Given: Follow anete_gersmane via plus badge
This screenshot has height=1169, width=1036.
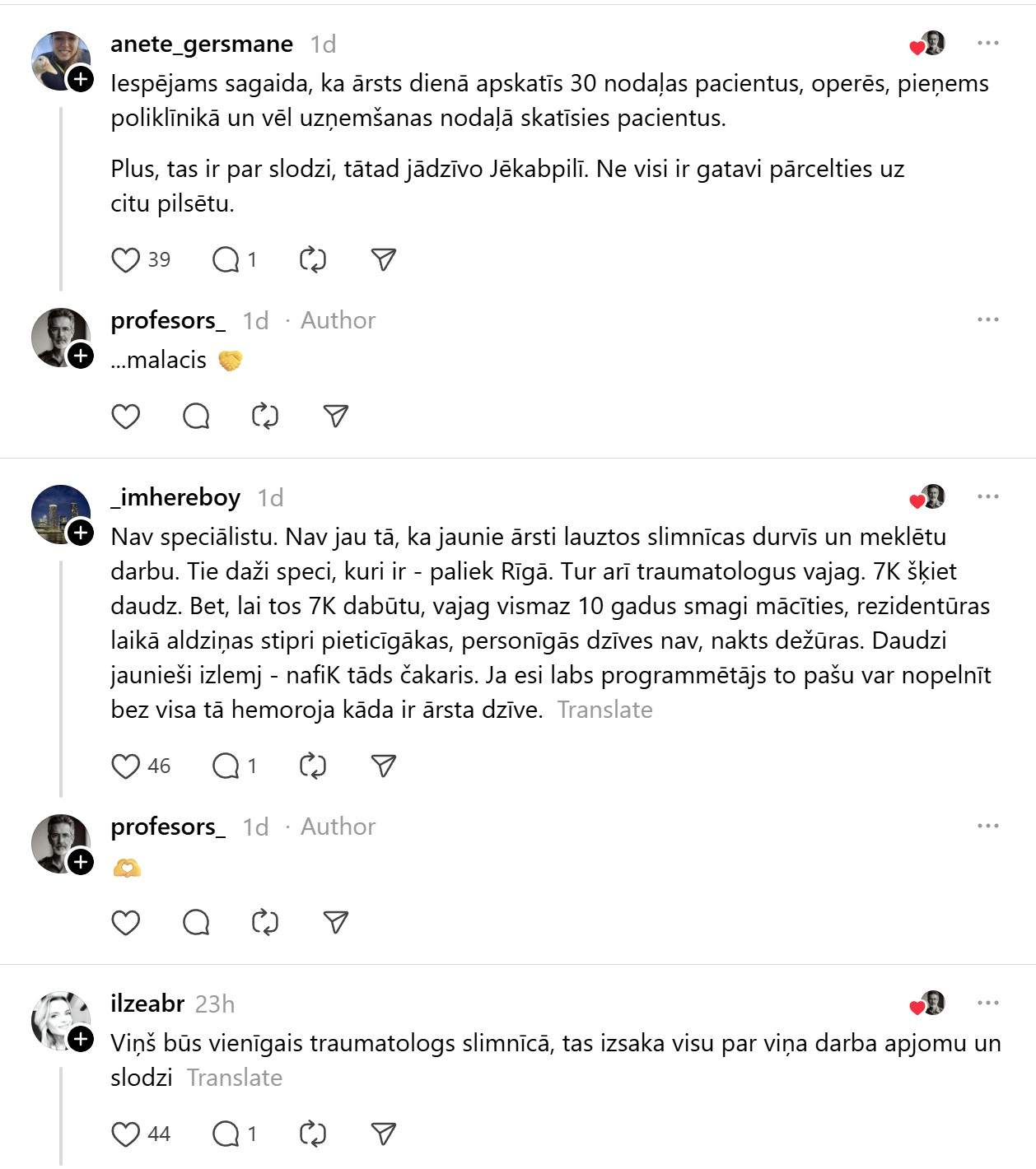Looking at the screenshot, I should coord(80,80).
